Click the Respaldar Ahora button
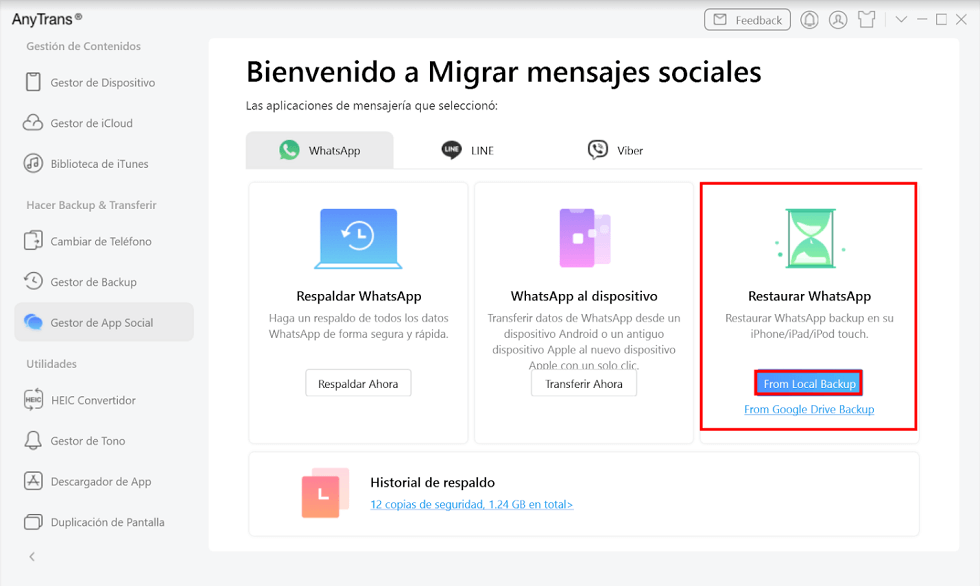Image resolution: width=980 pixels, height=586 pixels. (x=358, y=384)
